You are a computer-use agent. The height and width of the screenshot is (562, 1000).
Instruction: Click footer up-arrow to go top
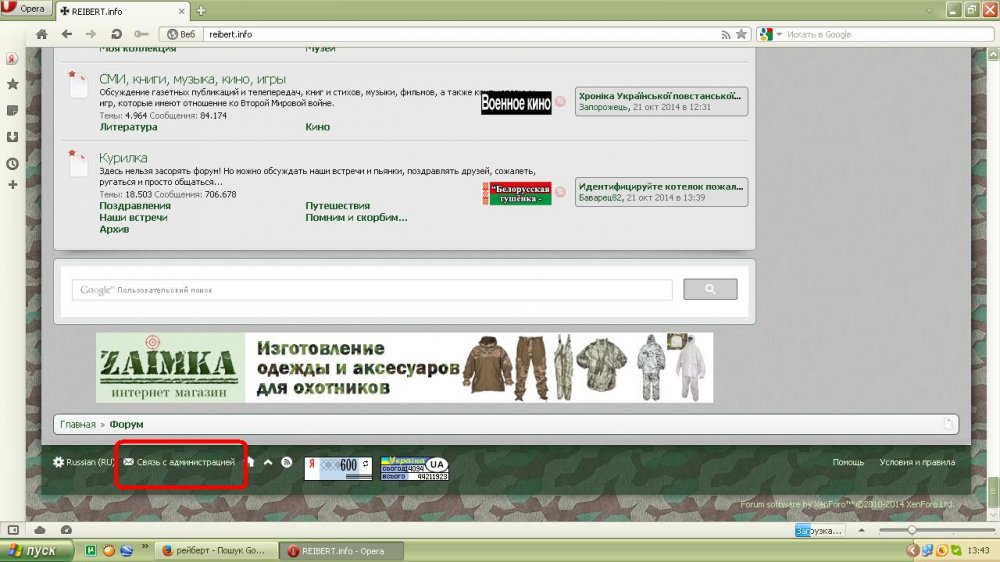[268, 462]
